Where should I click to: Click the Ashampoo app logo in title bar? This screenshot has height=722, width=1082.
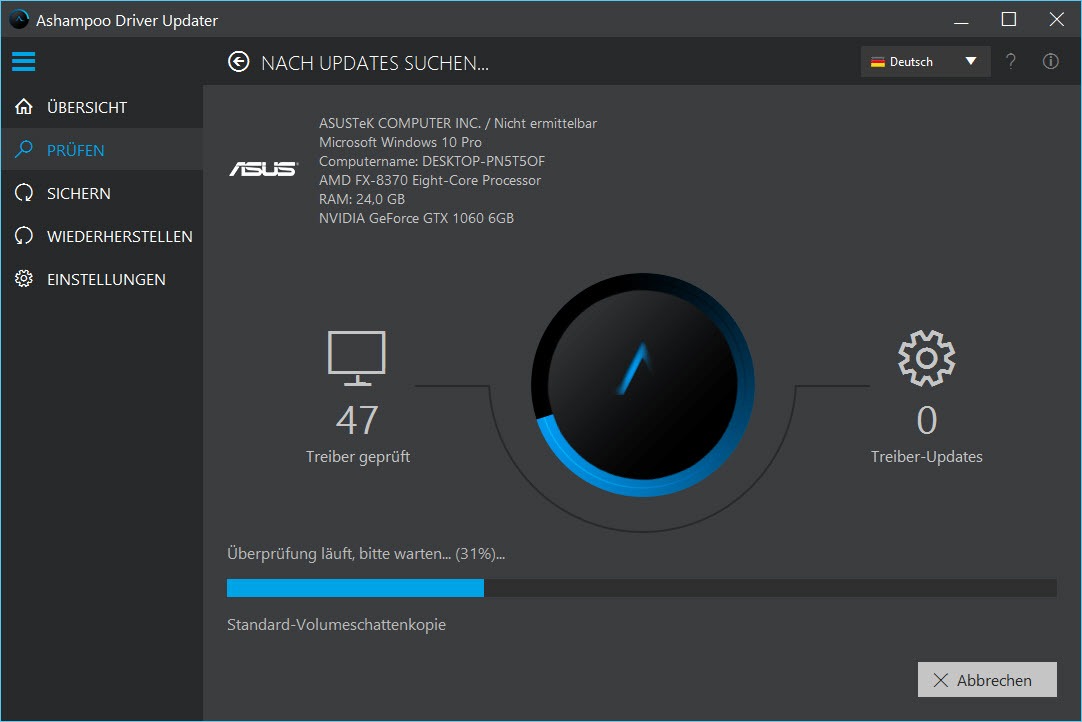(19, 20)
